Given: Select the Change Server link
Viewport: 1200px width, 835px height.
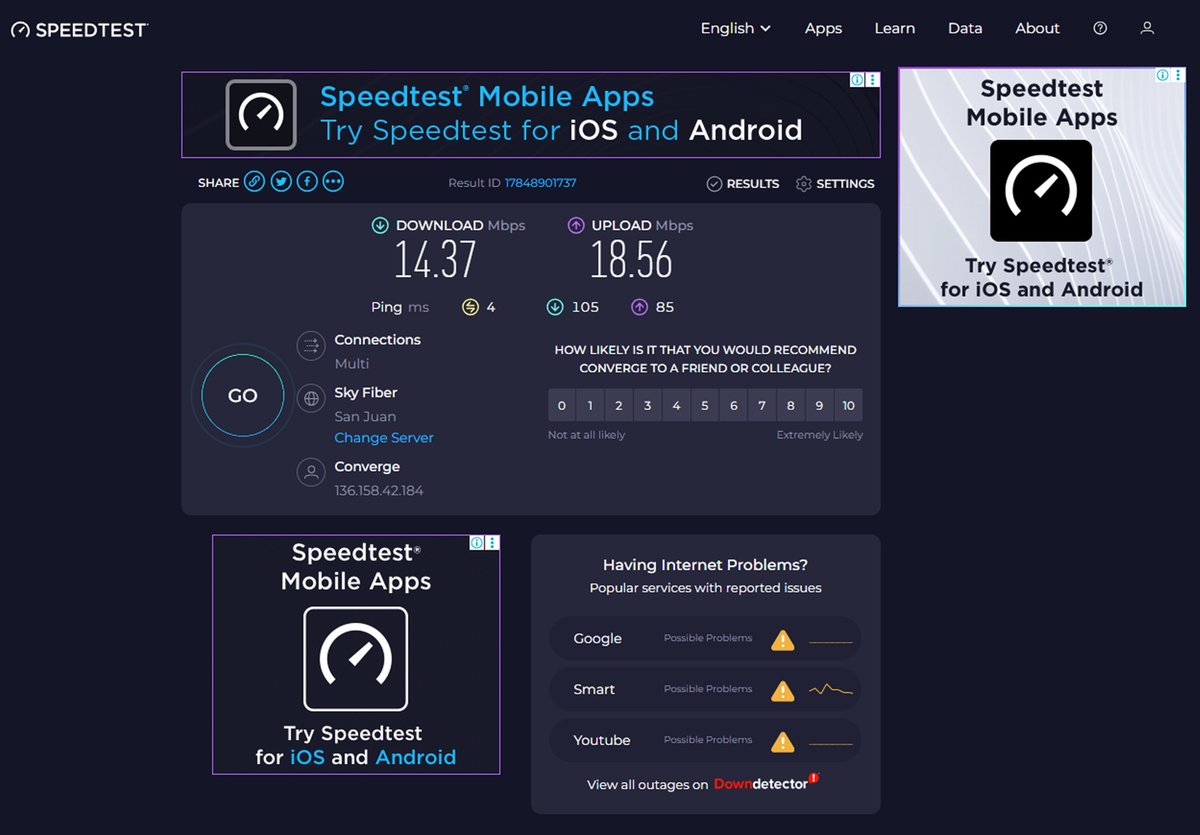Looking at the screenshot, I should (384, 438).
